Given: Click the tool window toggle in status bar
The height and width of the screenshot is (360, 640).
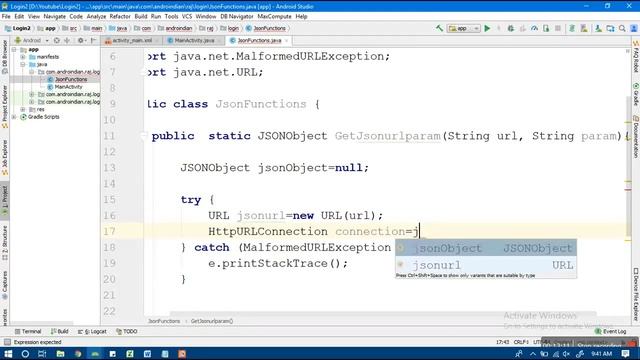Looking at the screenshot, I should [7, 342].
